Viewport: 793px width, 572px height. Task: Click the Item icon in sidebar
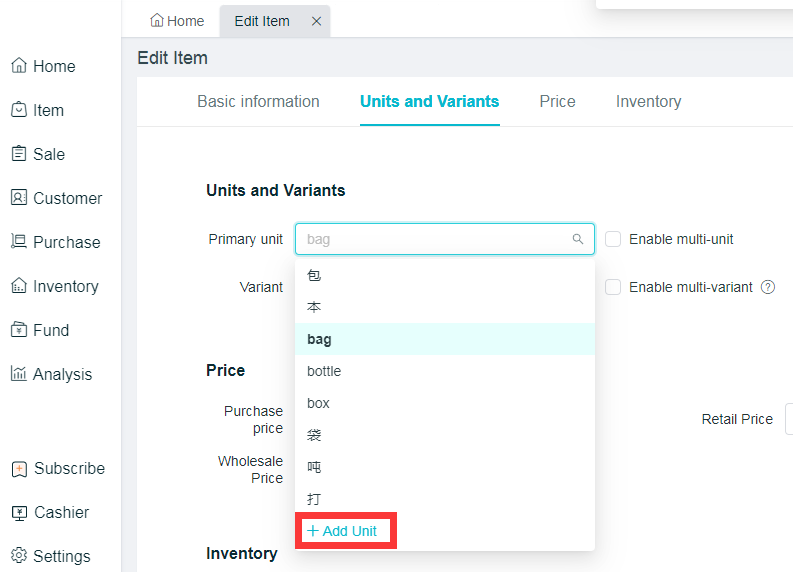18,110
